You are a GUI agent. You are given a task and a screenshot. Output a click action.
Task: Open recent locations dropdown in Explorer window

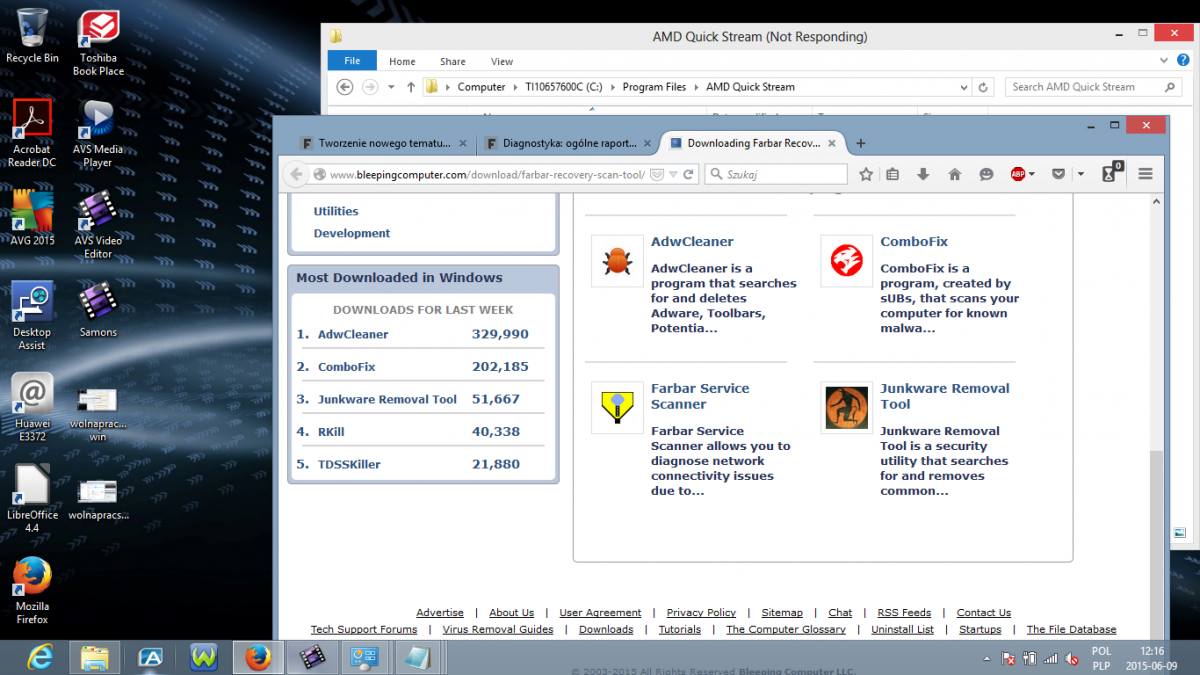(391, 87)
